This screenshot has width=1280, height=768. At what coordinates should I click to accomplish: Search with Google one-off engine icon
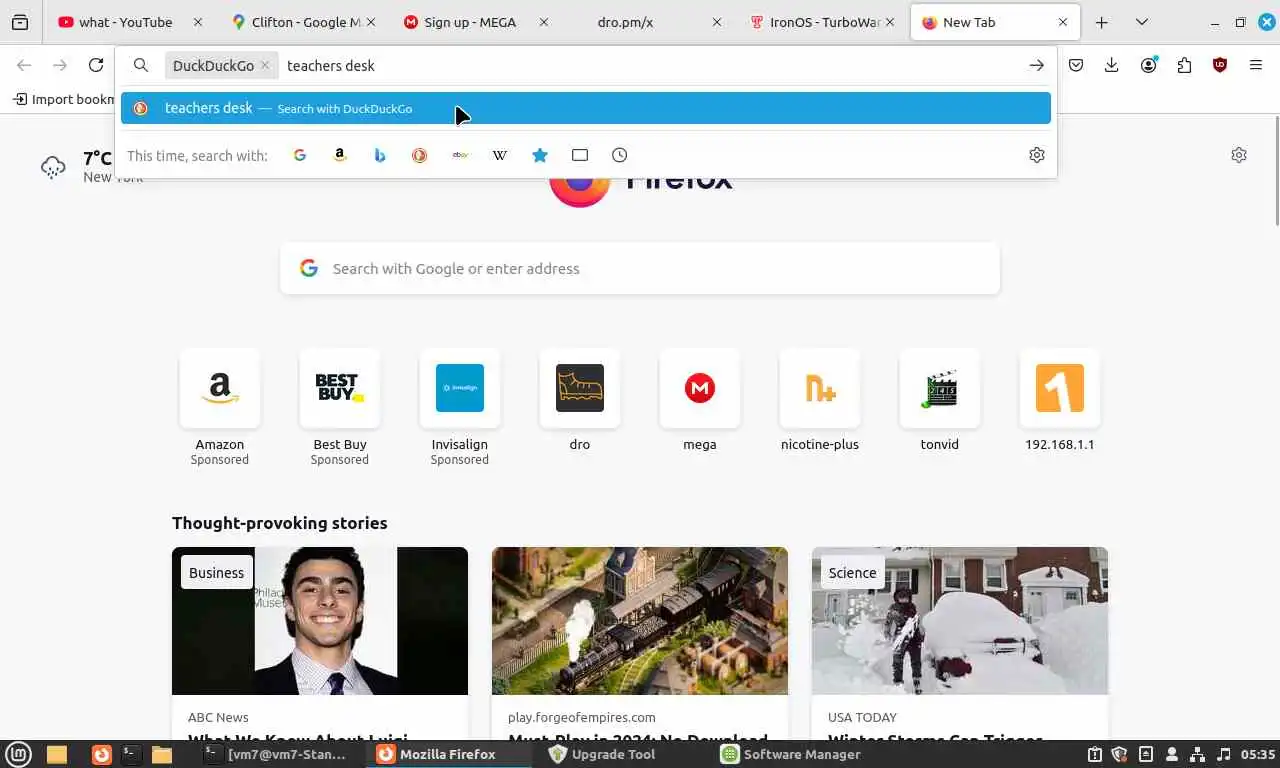pos(300,155)
